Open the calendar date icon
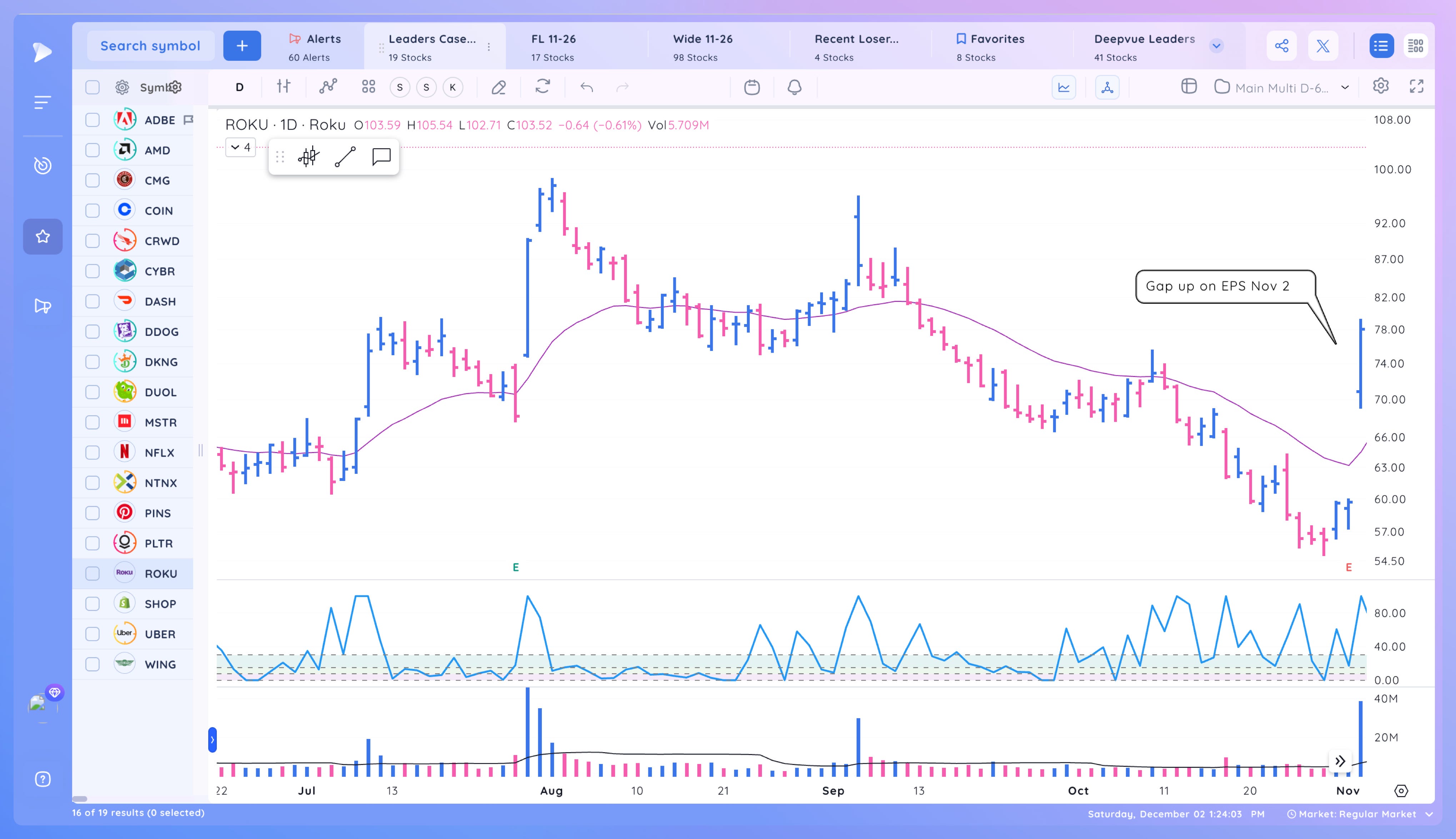Image resolution: width=1456 pixels, height=839 pixels. (x=752, y=87)
